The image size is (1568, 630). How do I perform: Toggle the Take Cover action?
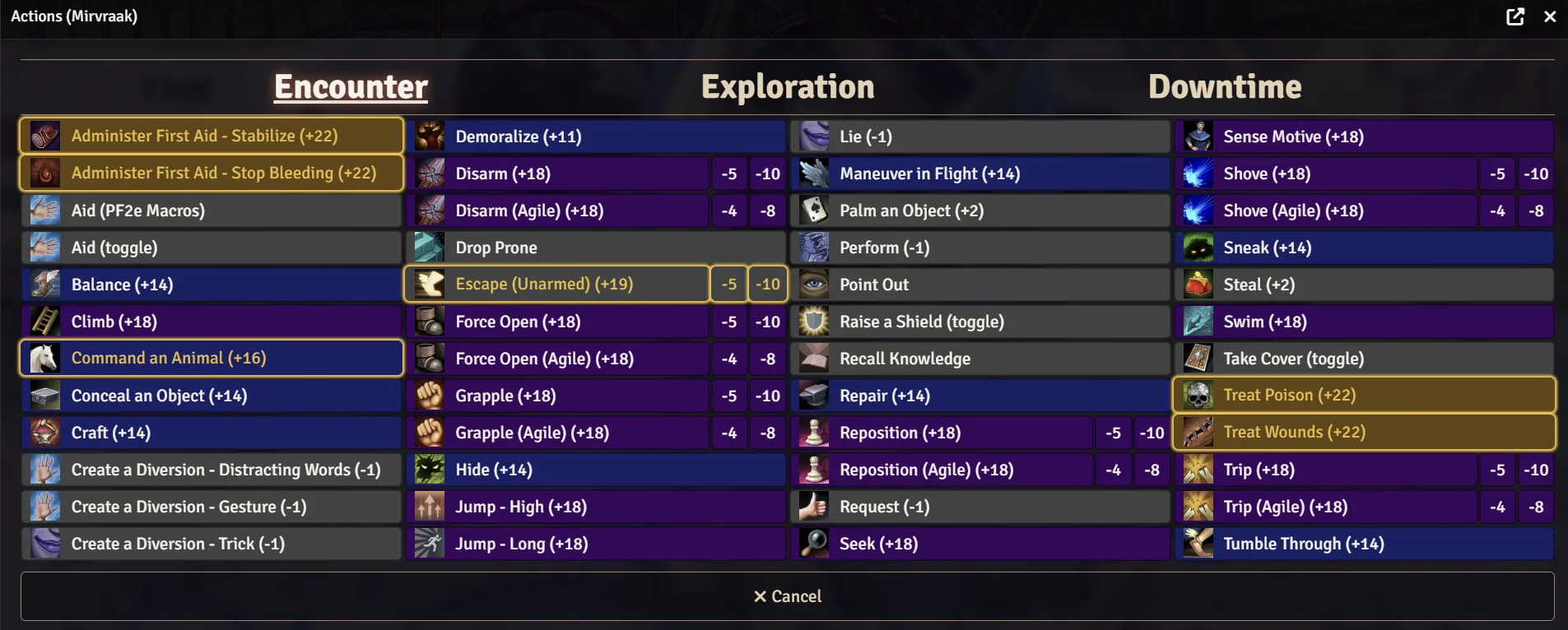click(1365, 359)
